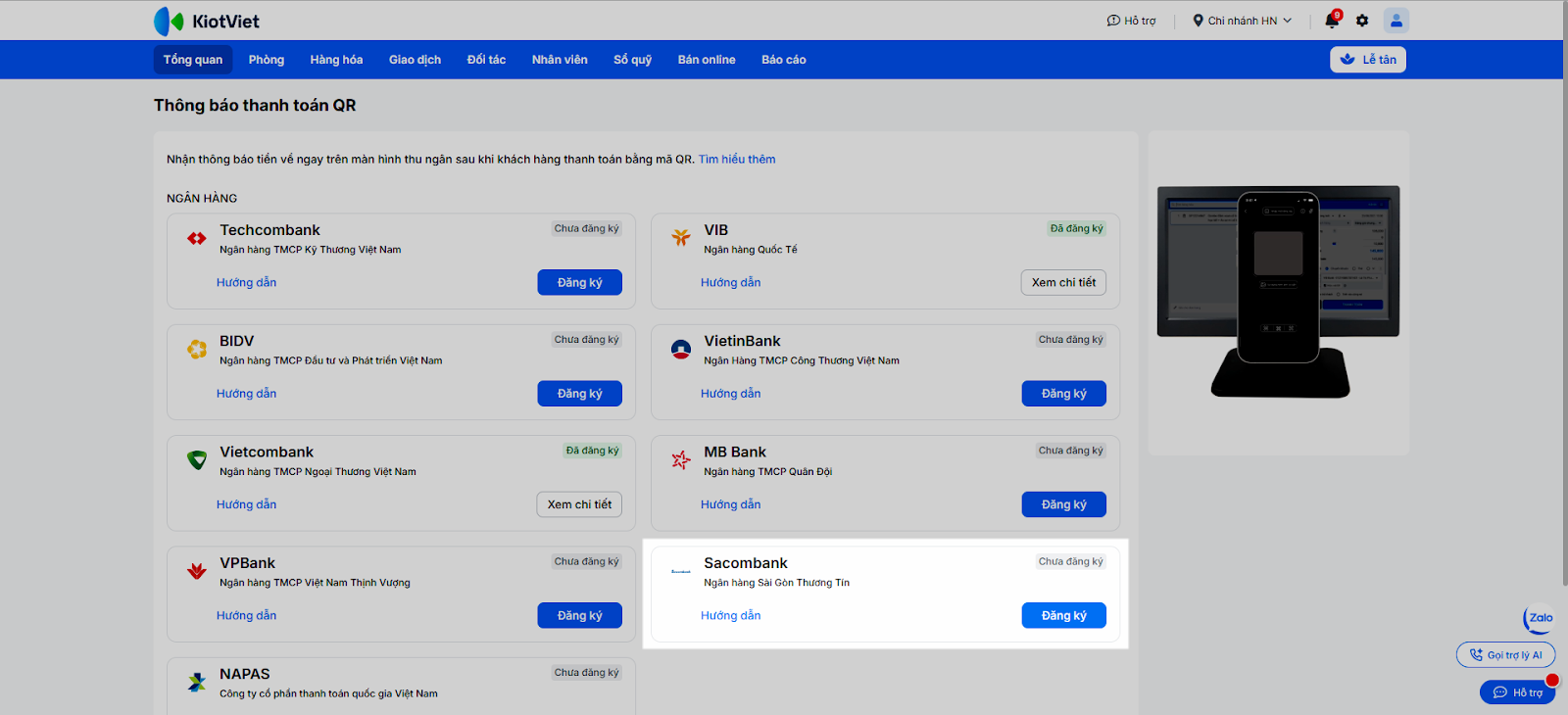Screen dimensions: 1568x715
Task: Click the Techcombank Chưa đăng ký status
Action: click(x=587, y=229)
